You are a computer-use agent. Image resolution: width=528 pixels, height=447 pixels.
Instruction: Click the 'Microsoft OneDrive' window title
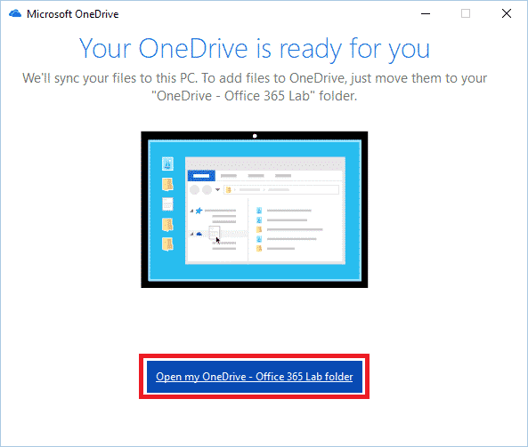point(73,14)
